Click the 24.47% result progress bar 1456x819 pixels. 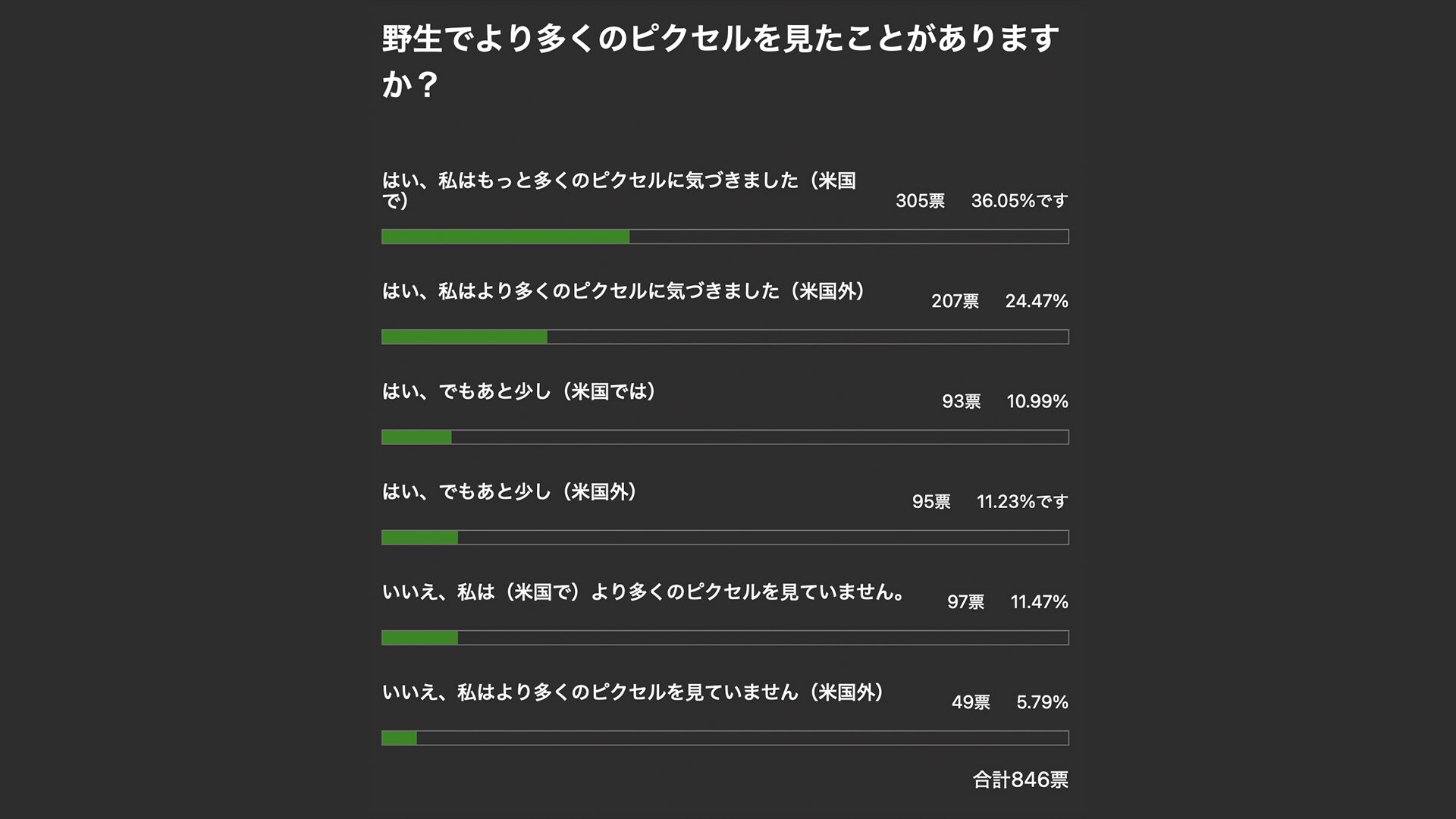(725, 337)
